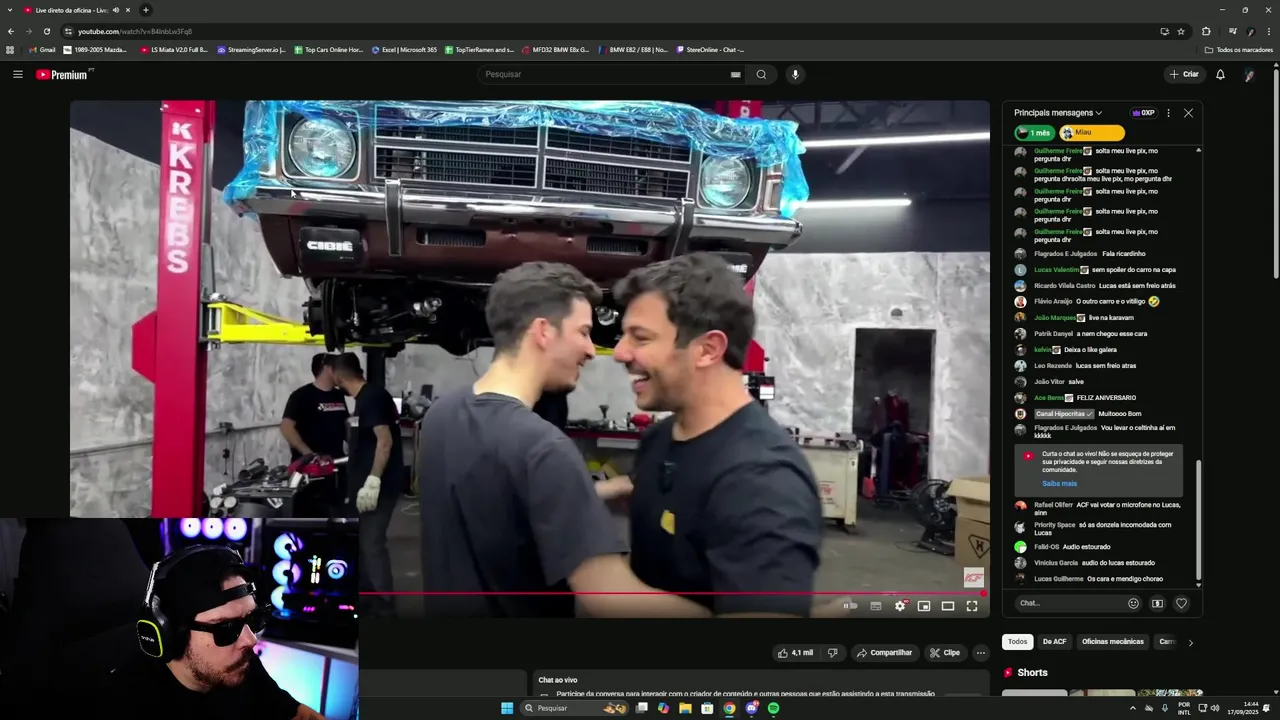The width and height of the screenshot is (1280, 720).
Task: Open the Gmail bookmark
Action: coord(42,49)
